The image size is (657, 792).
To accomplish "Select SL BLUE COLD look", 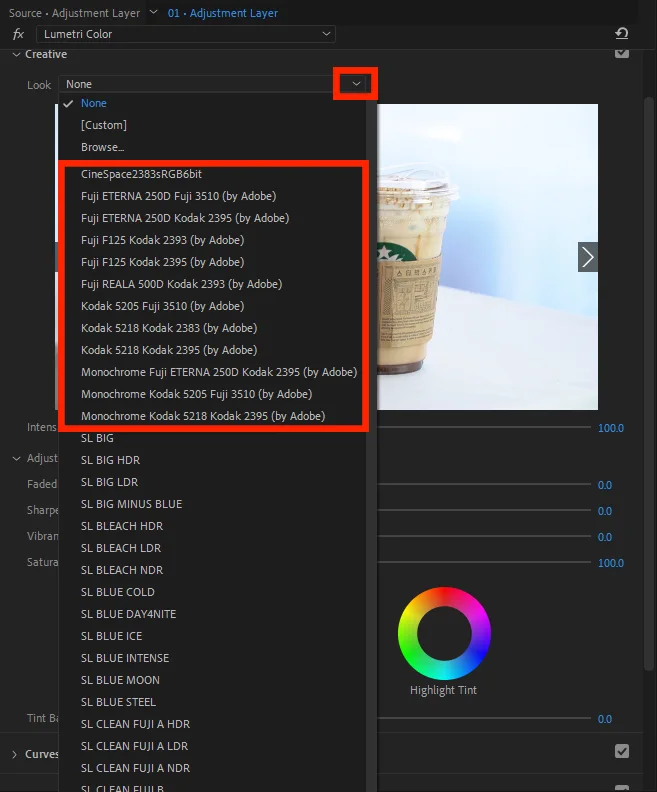I will tap(212, 591).
